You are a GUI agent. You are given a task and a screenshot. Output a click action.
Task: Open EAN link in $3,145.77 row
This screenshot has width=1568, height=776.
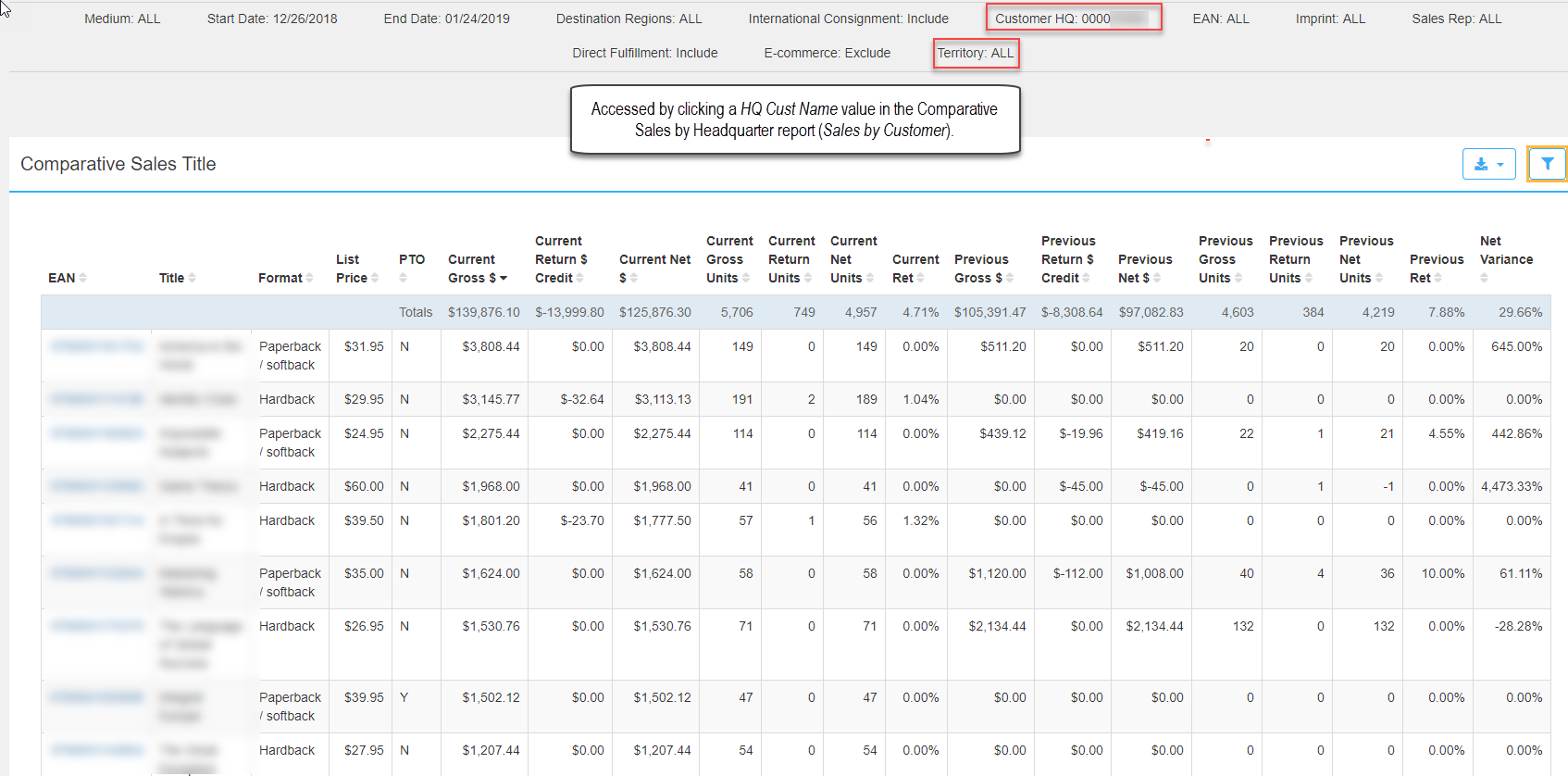click(x=97, y=399)
